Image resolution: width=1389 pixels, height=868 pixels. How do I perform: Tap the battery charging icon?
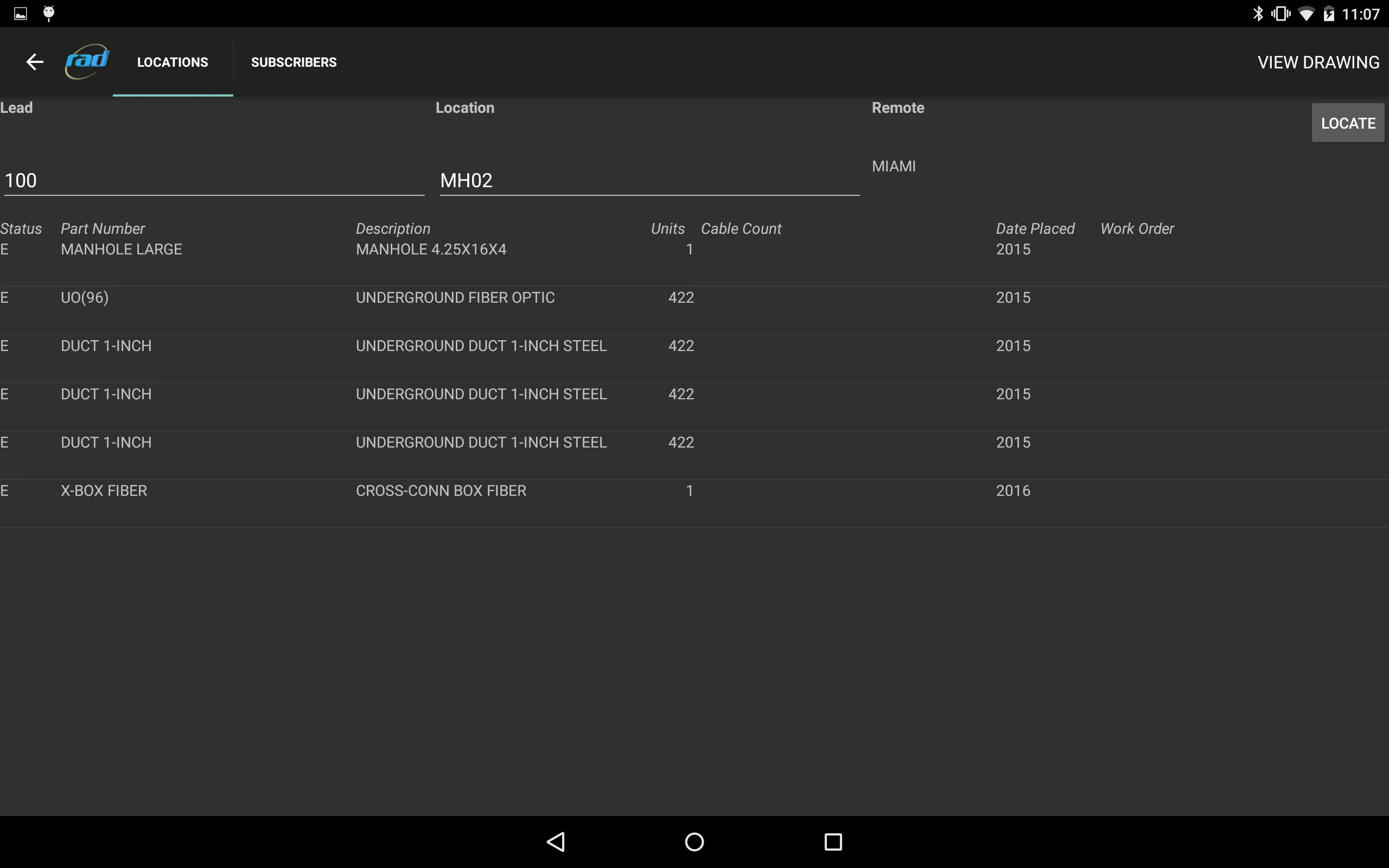click(1328, 14)
